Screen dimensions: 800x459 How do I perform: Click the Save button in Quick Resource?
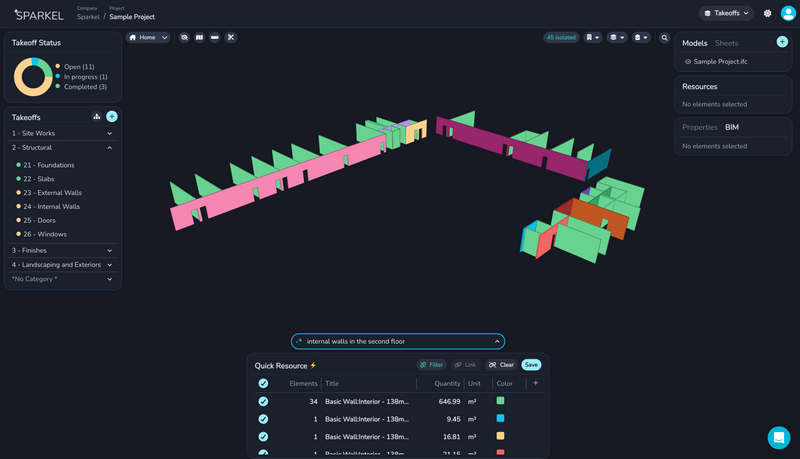point(531,365)
